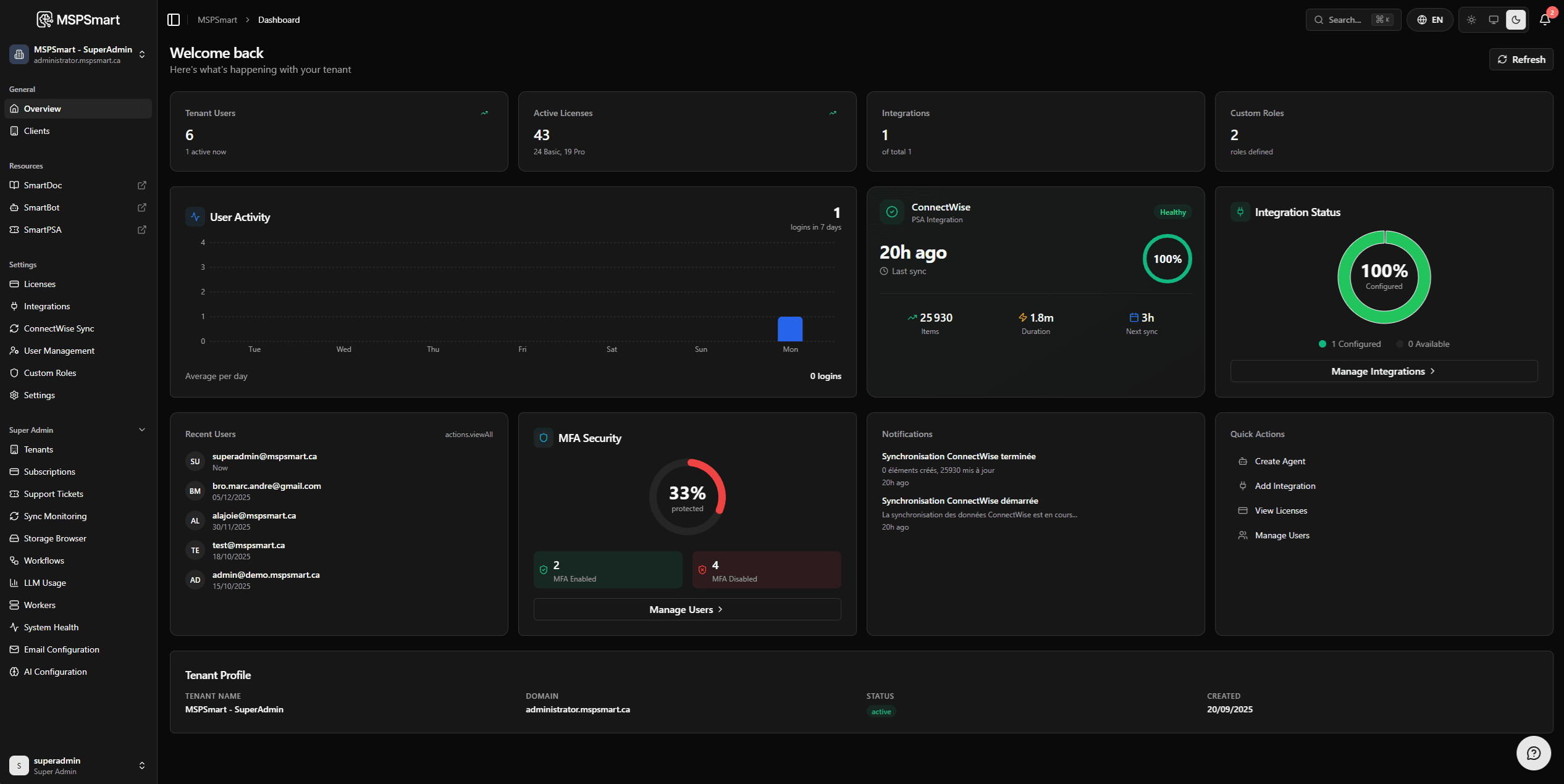The width and height of the screenshot is (1564, 784).
Task: Open MSPSmart in the breadcrumb
Action: 217,19
